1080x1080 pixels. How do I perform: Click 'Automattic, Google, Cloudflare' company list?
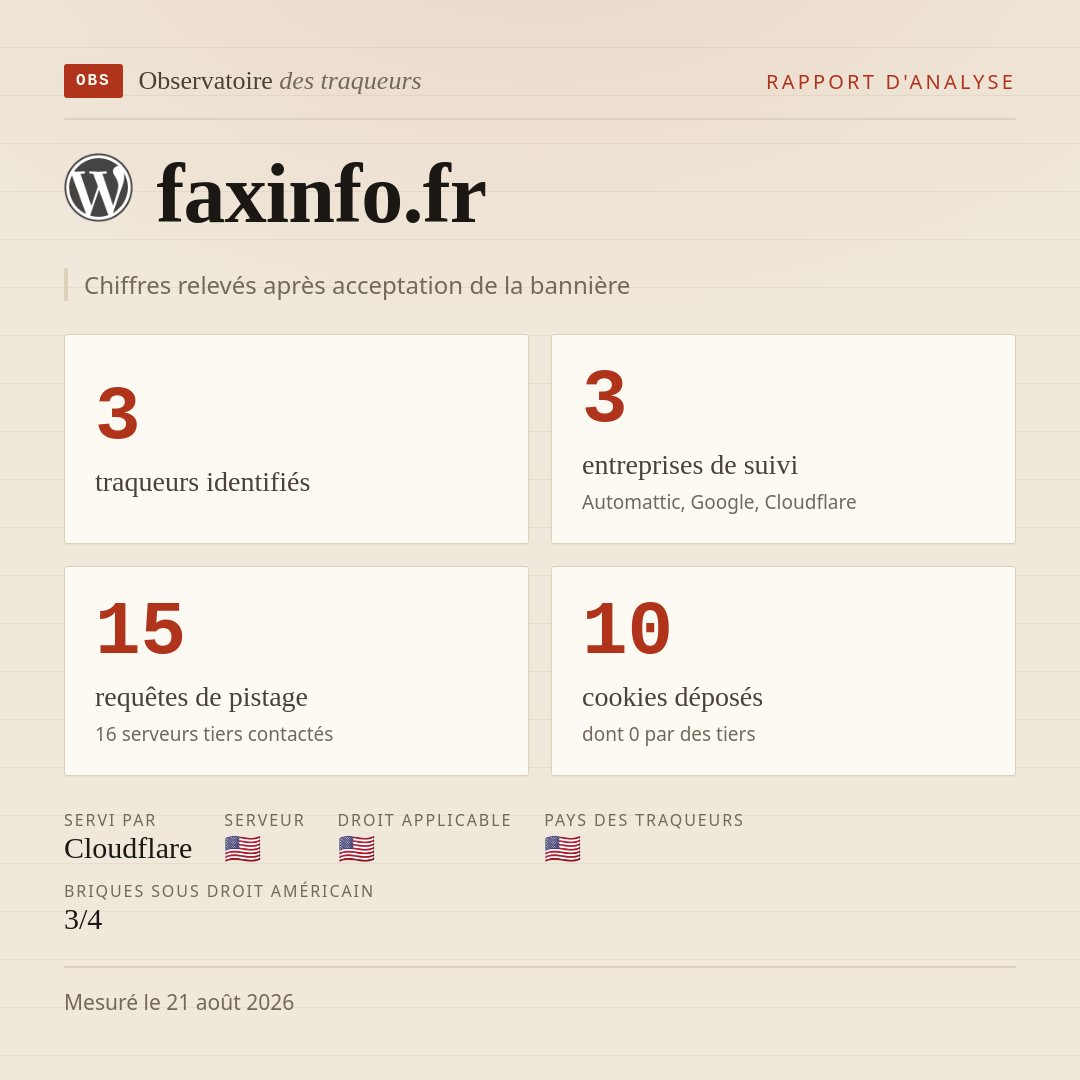[719, 502]
